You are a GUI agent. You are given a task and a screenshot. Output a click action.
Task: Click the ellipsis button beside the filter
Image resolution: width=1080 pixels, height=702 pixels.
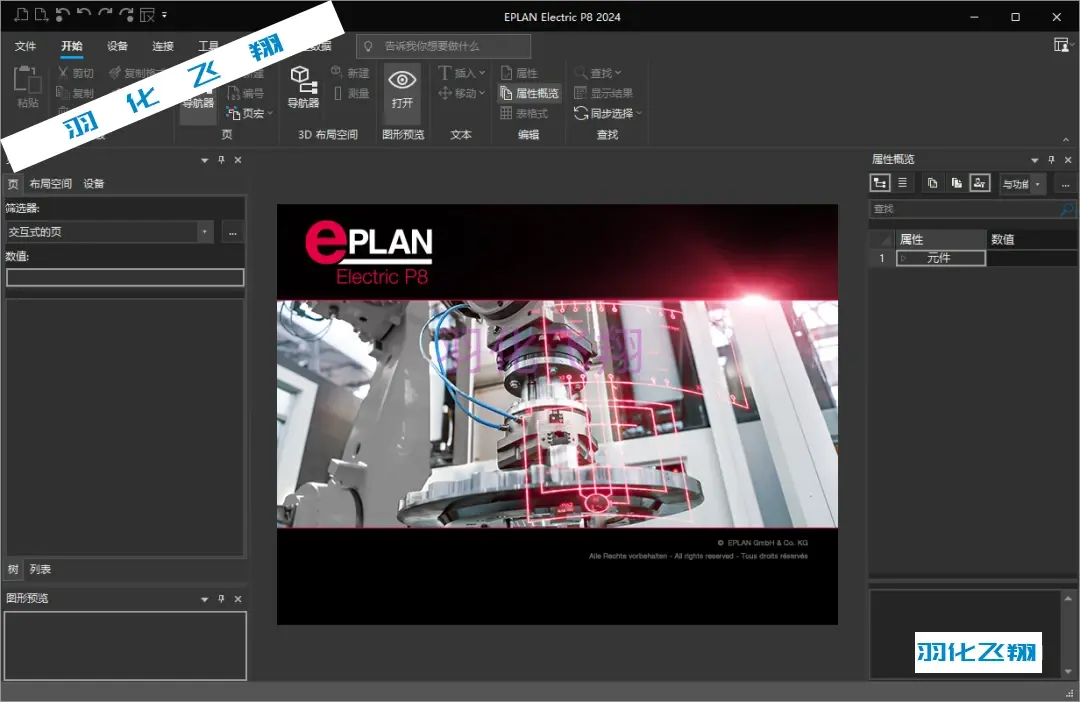233,233
